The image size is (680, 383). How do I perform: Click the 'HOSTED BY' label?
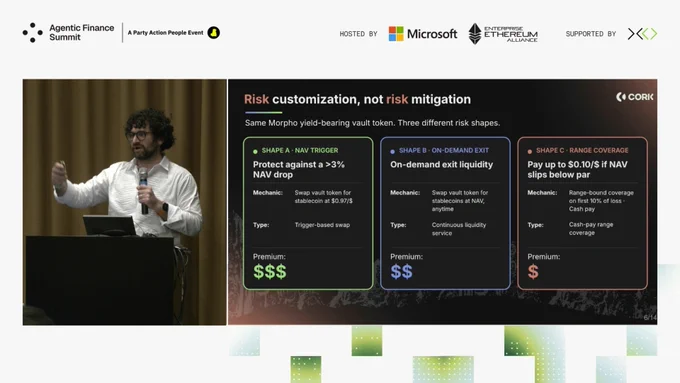[358, 34]
